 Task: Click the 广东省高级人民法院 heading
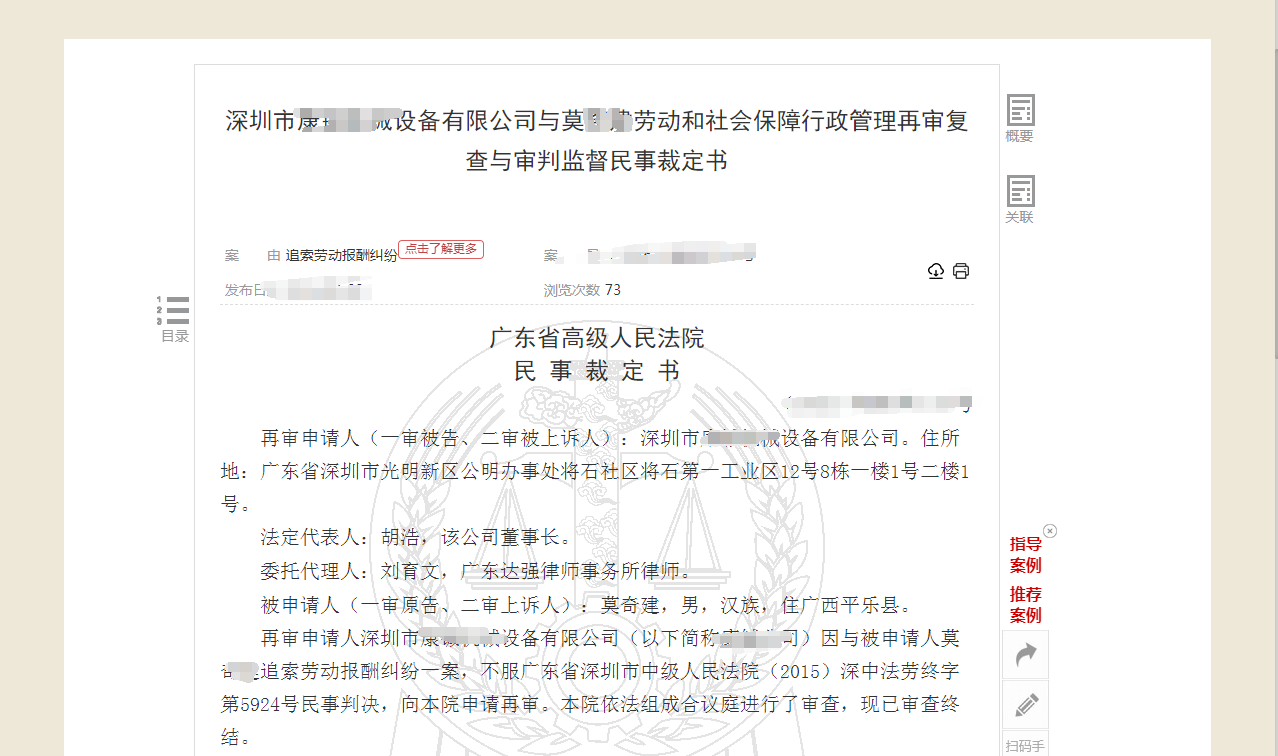597,338
